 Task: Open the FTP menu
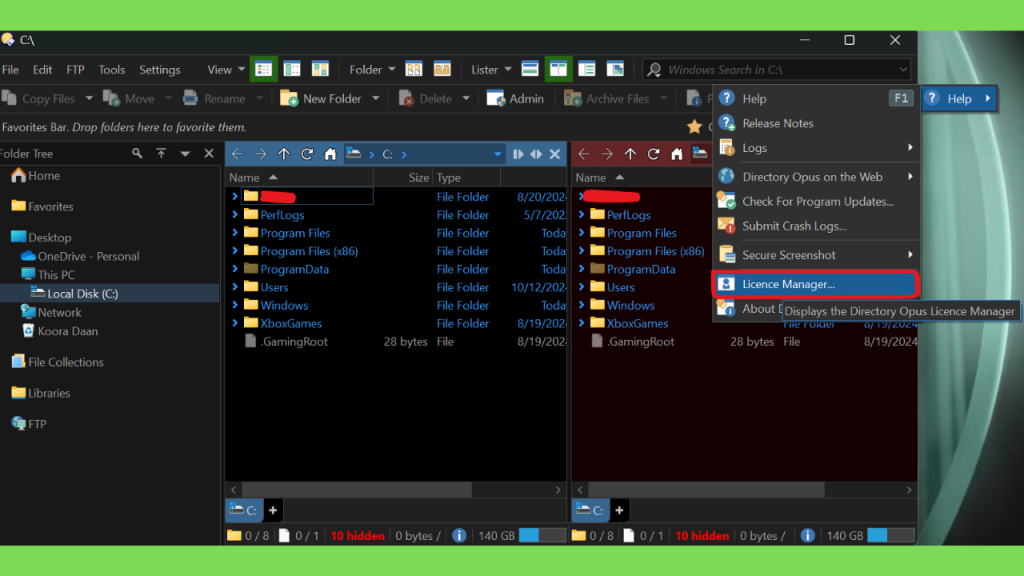75,69
